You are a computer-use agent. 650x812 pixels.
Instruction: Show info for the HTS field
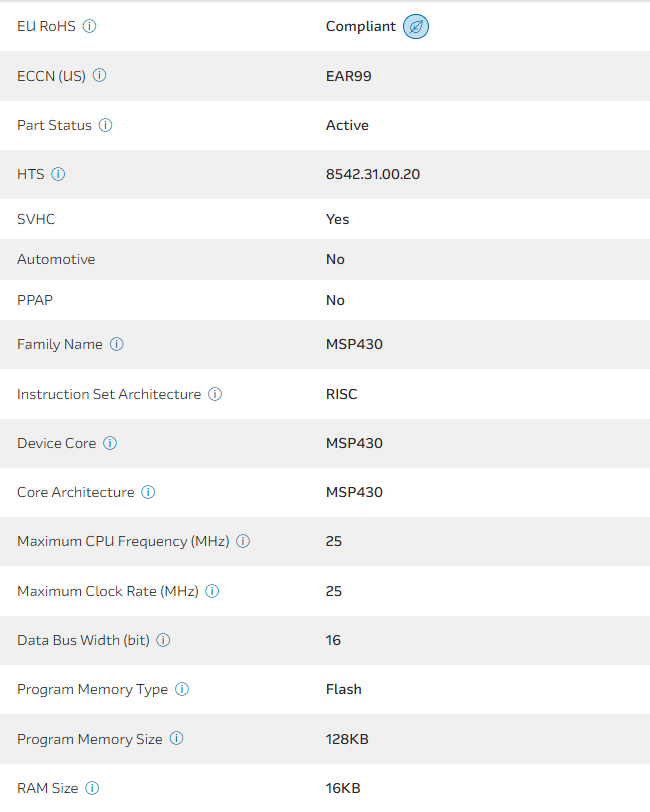[x=58, y=174]
